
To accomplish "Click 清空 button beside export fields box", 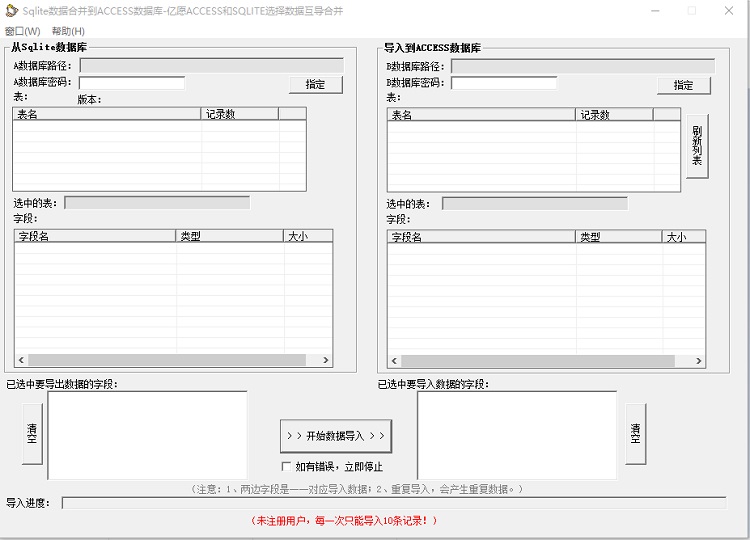I will [32, 434].
